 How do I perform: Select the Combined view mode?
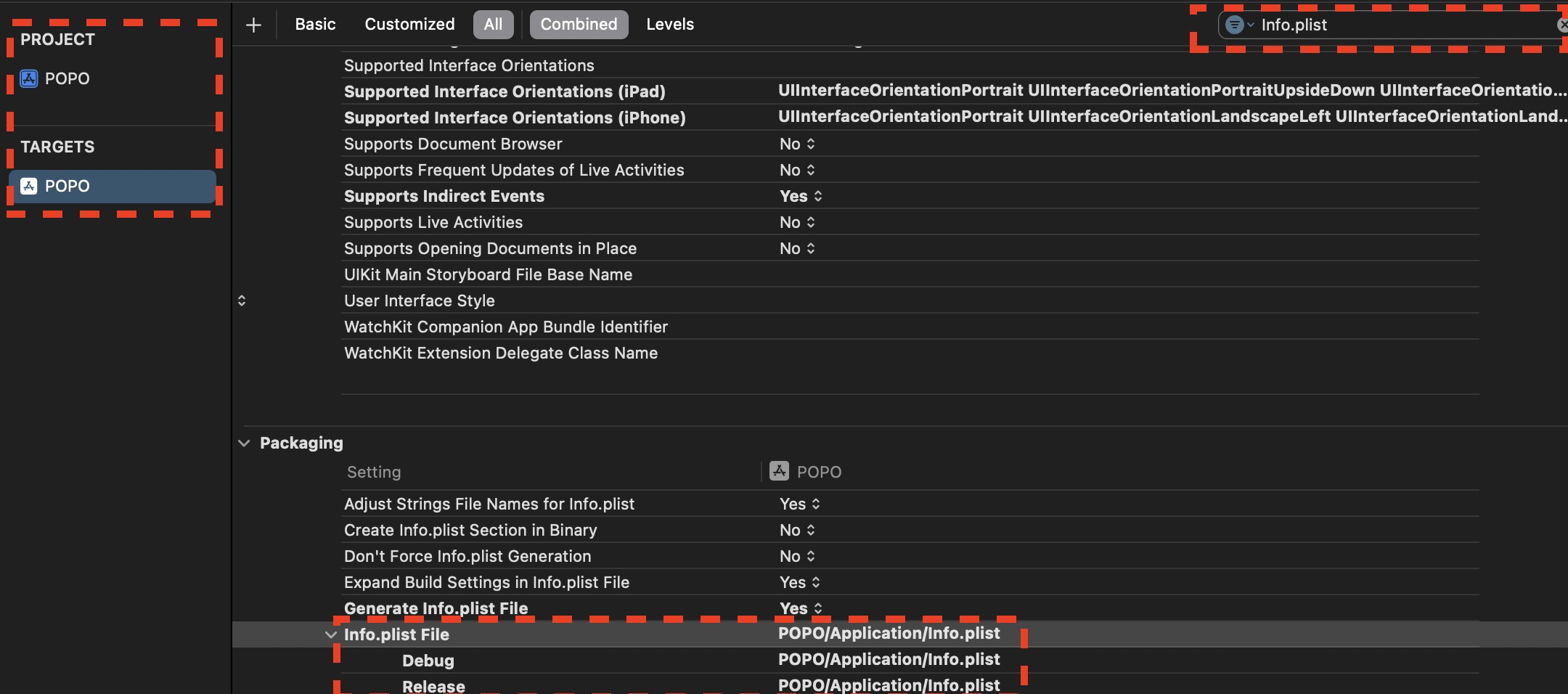click(x=579, y=25)
